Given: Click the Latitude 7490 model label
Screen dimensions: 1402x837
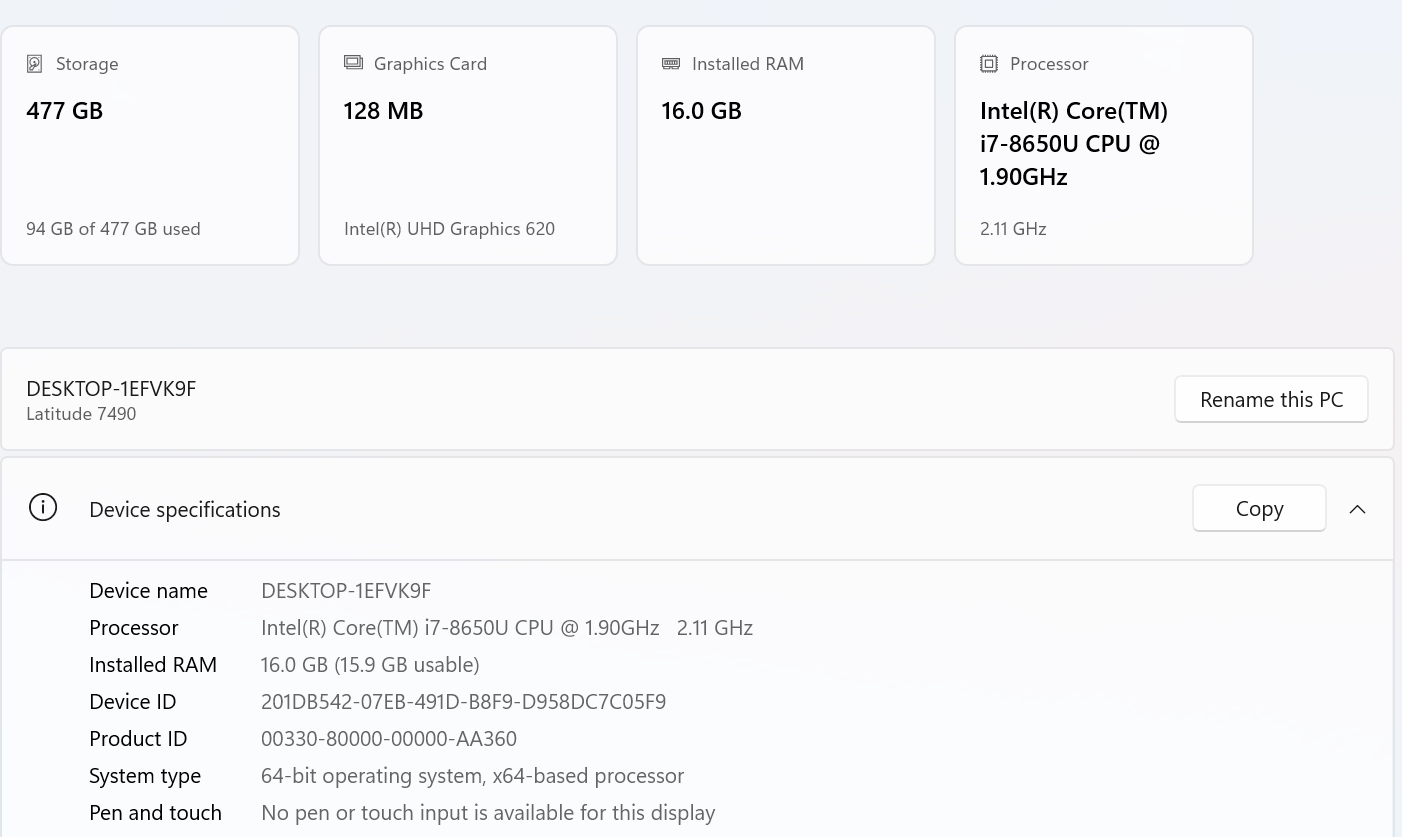Looking at the screenshot, I should click(x=81, y=414).
